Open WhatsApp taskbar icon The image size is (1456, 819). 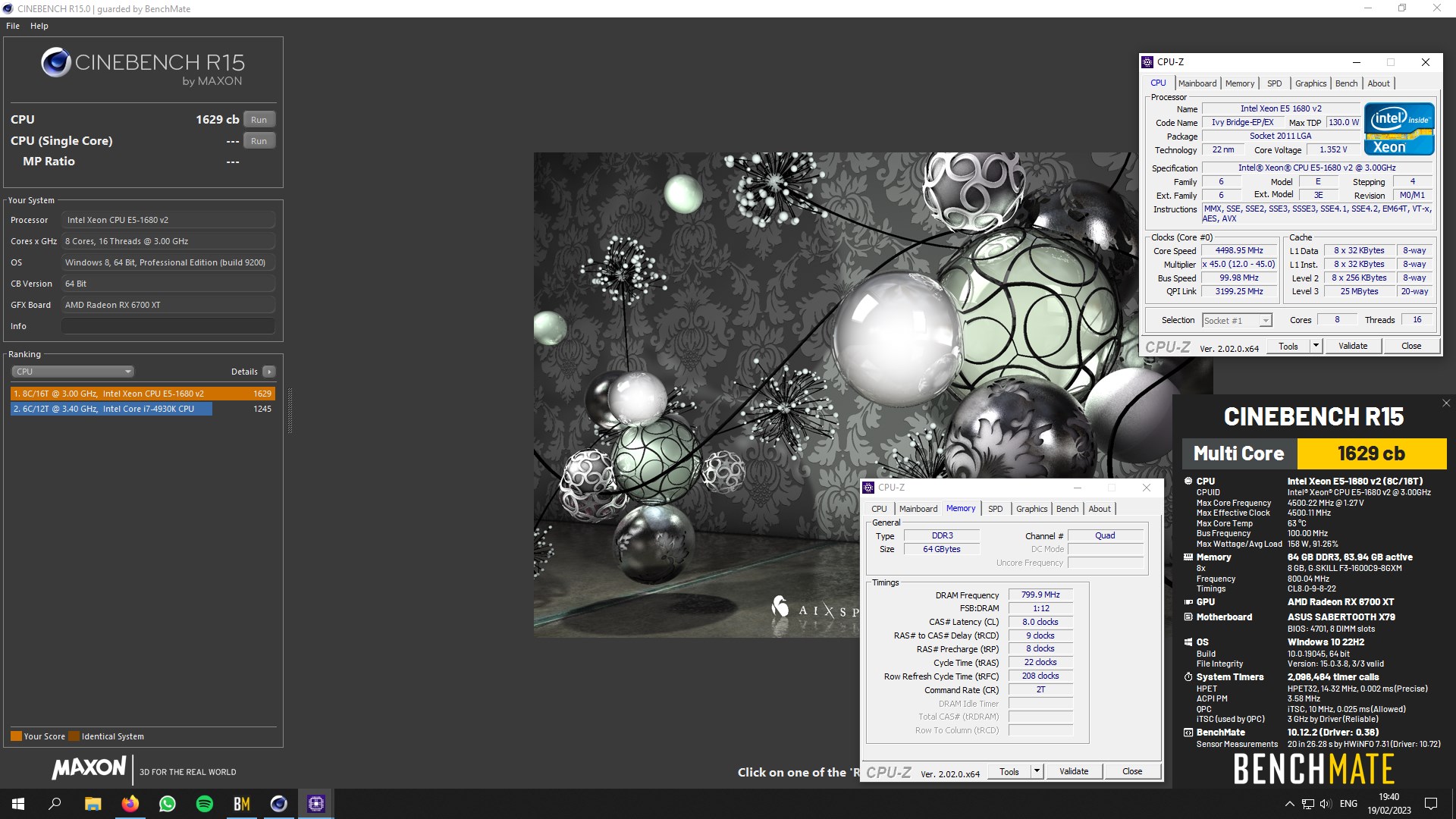coord(167,804)
